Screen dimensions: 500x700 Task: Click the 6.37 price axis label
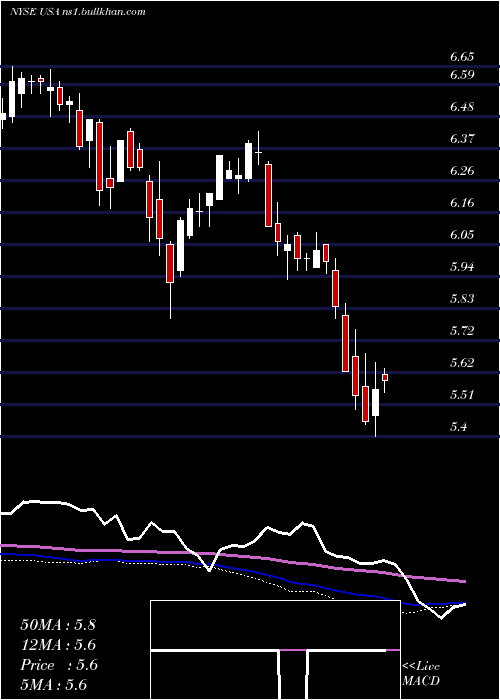coord(462,139)
